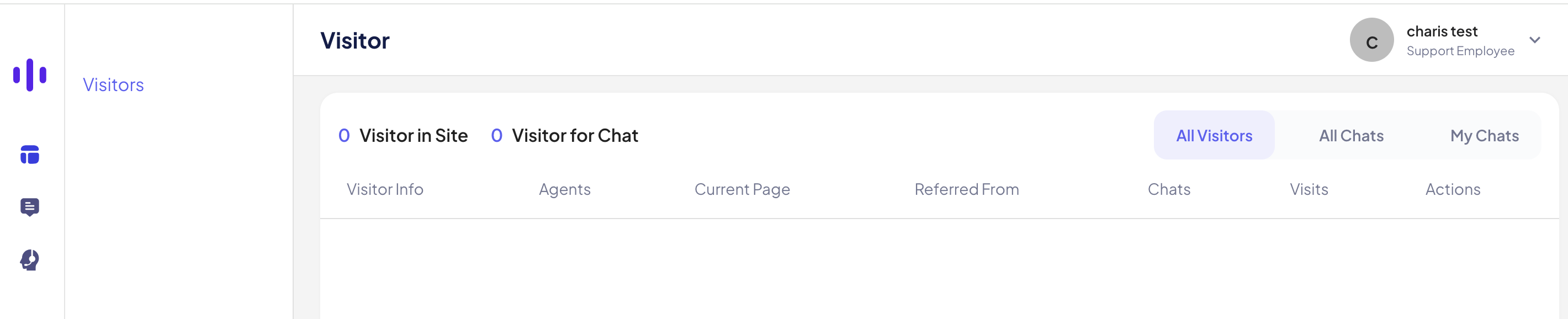This screenshot has width=1568, height=319.
Task: Click the Agents column header
Action: click(564, 189)
